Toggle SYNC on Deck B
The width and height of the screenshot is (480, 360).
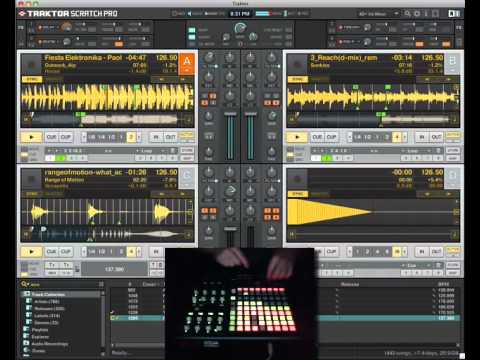click(298, 79)
